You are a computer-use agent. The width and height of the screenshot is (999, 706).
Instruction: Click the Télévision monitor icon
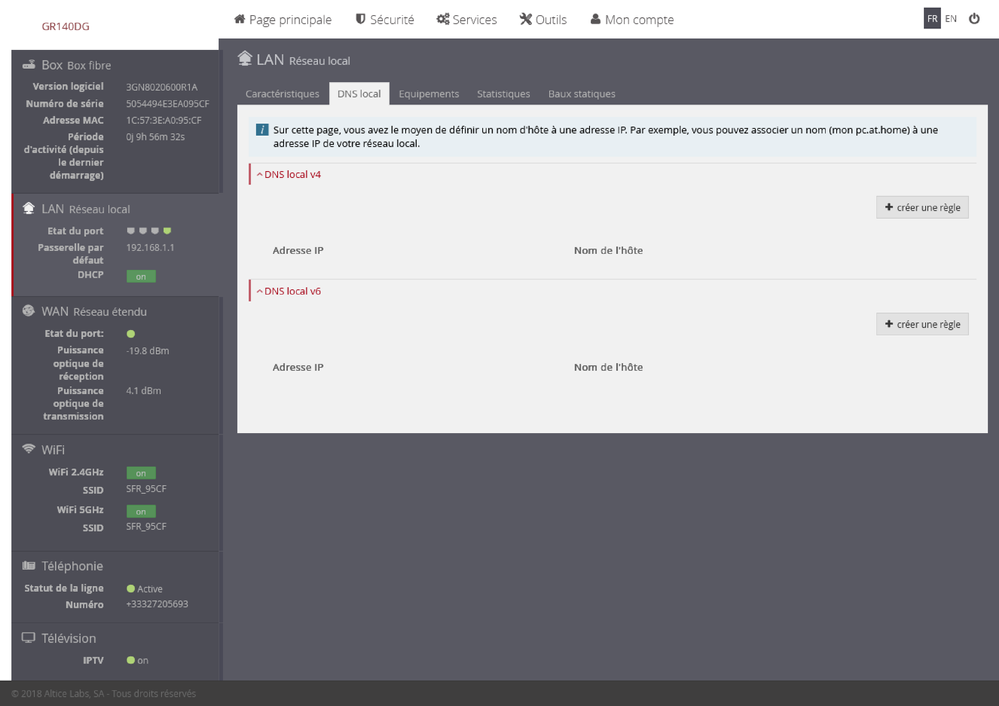coord(28,638)
